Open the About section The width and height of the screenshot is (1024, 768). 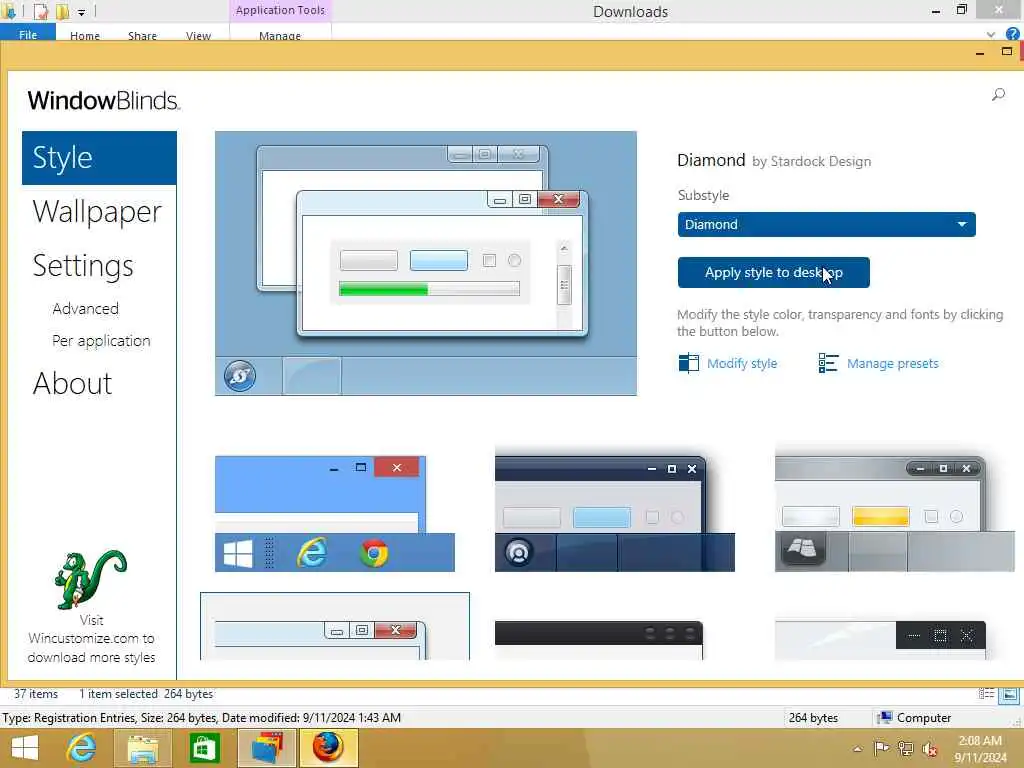tap(72, 383)
